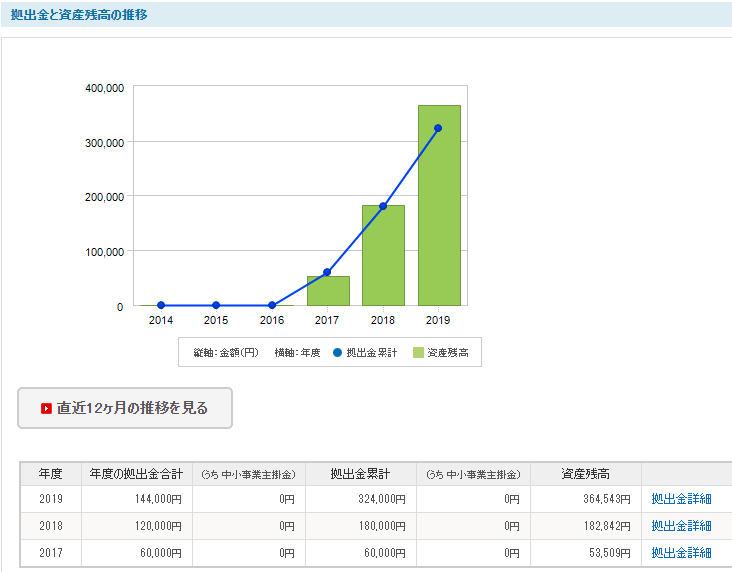
Task: Click the 2014 x-axis label
Action: tap(161, 320)
